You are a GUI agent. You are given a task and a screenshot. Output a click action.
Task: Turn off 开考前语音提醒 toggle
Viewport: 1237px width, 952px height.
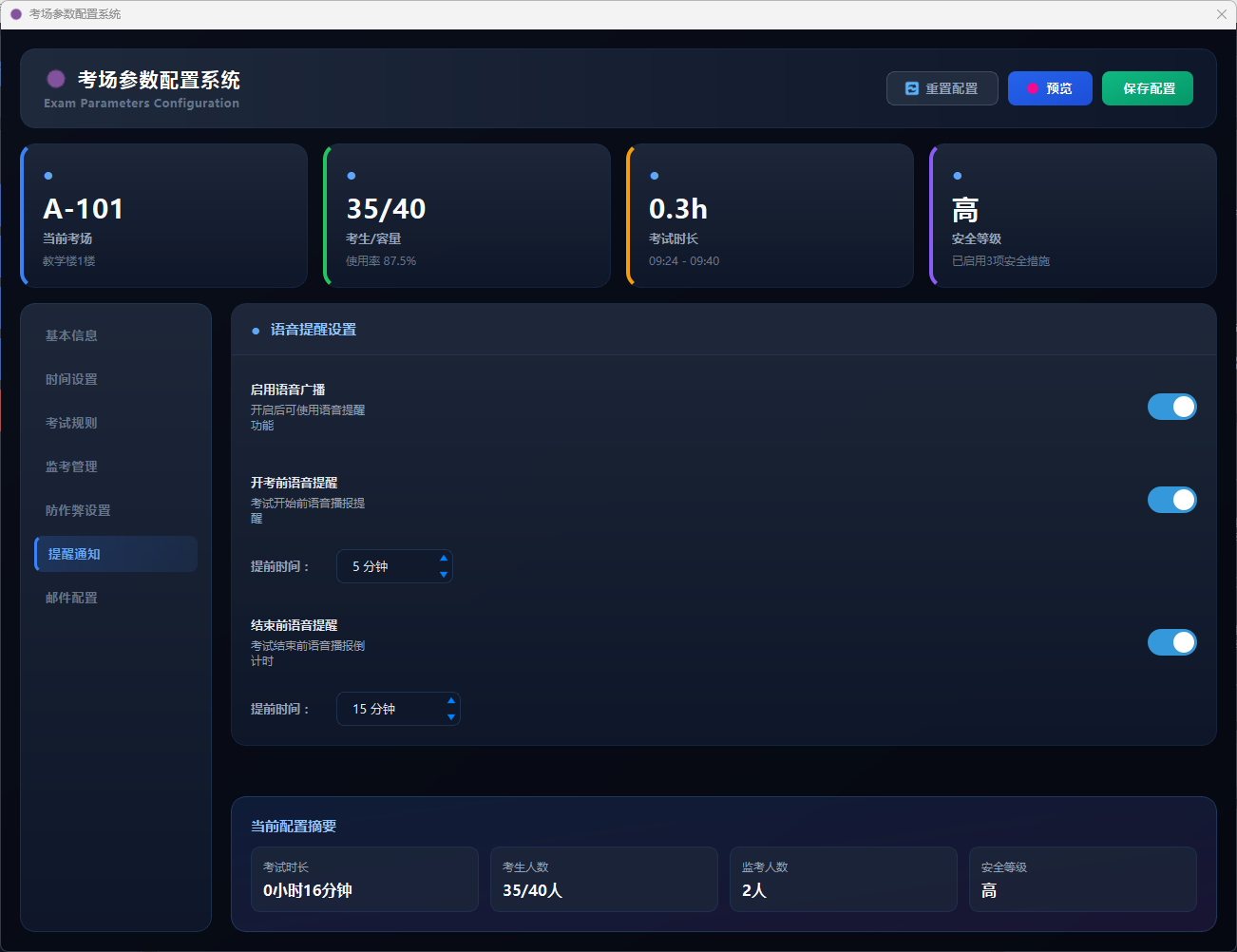pyautogui.click(x=1171, y=500)
